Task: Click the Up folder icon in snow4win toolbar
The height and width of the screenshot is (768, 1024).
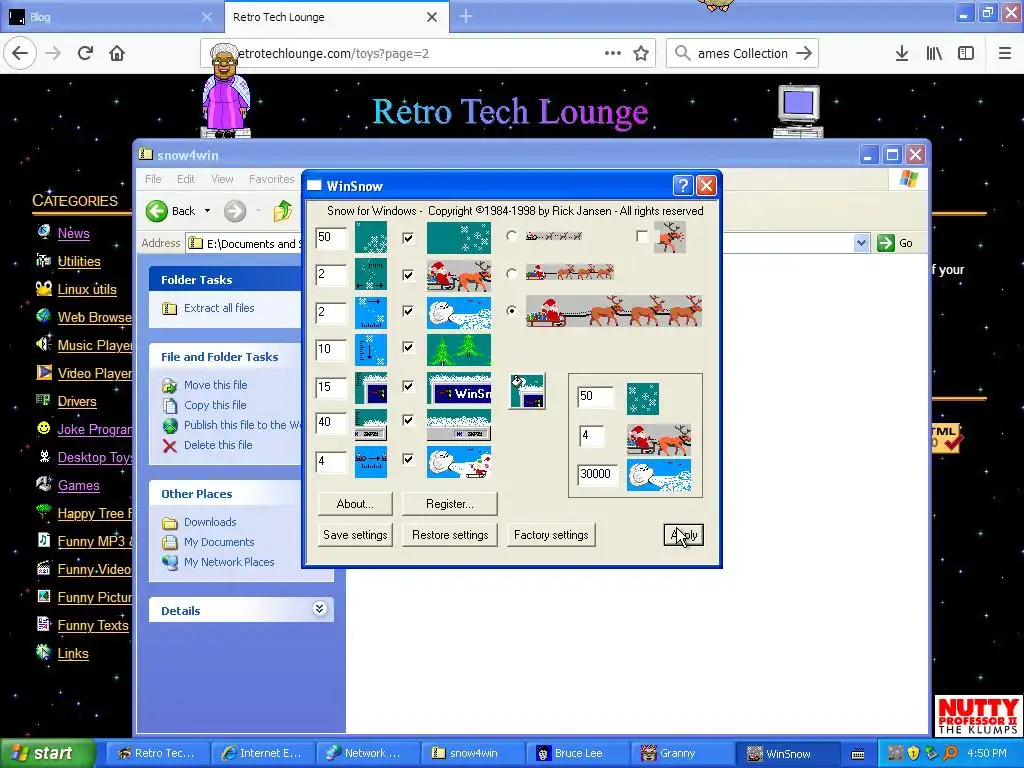Action: (282, 211)
